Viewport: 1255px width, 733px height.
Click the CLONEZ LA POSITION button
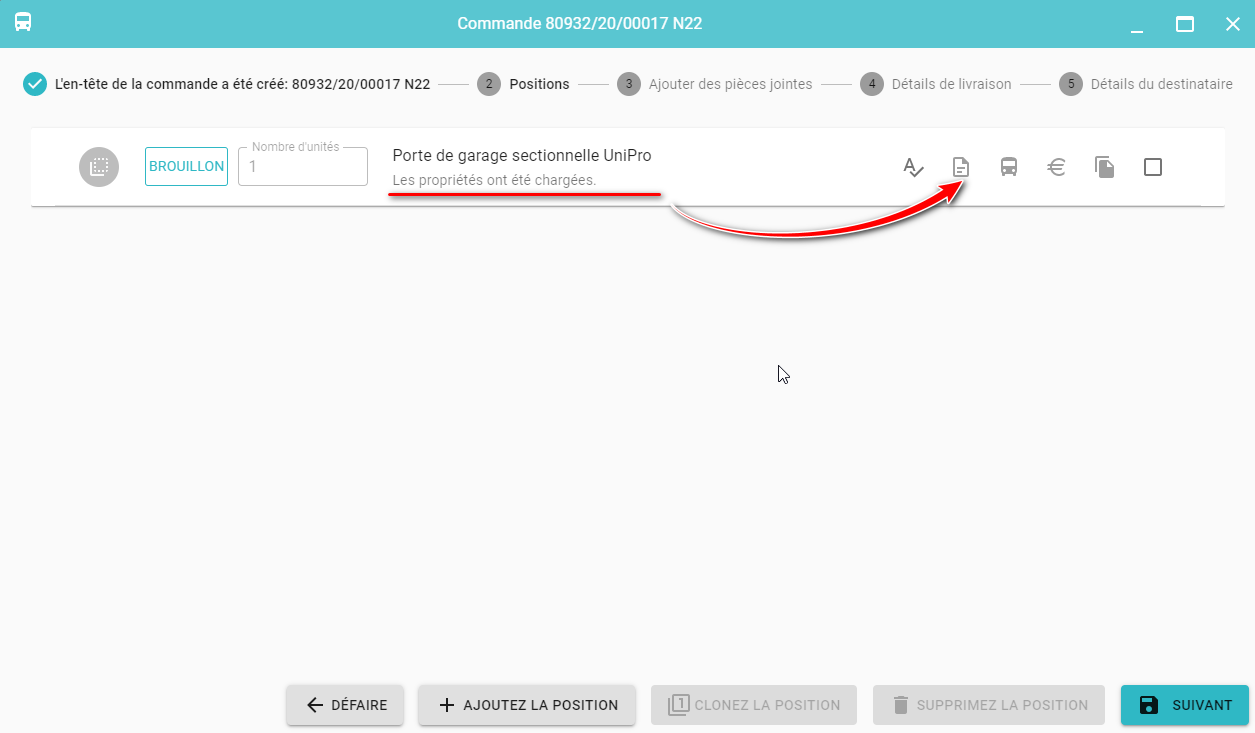(x=754, y=705)
